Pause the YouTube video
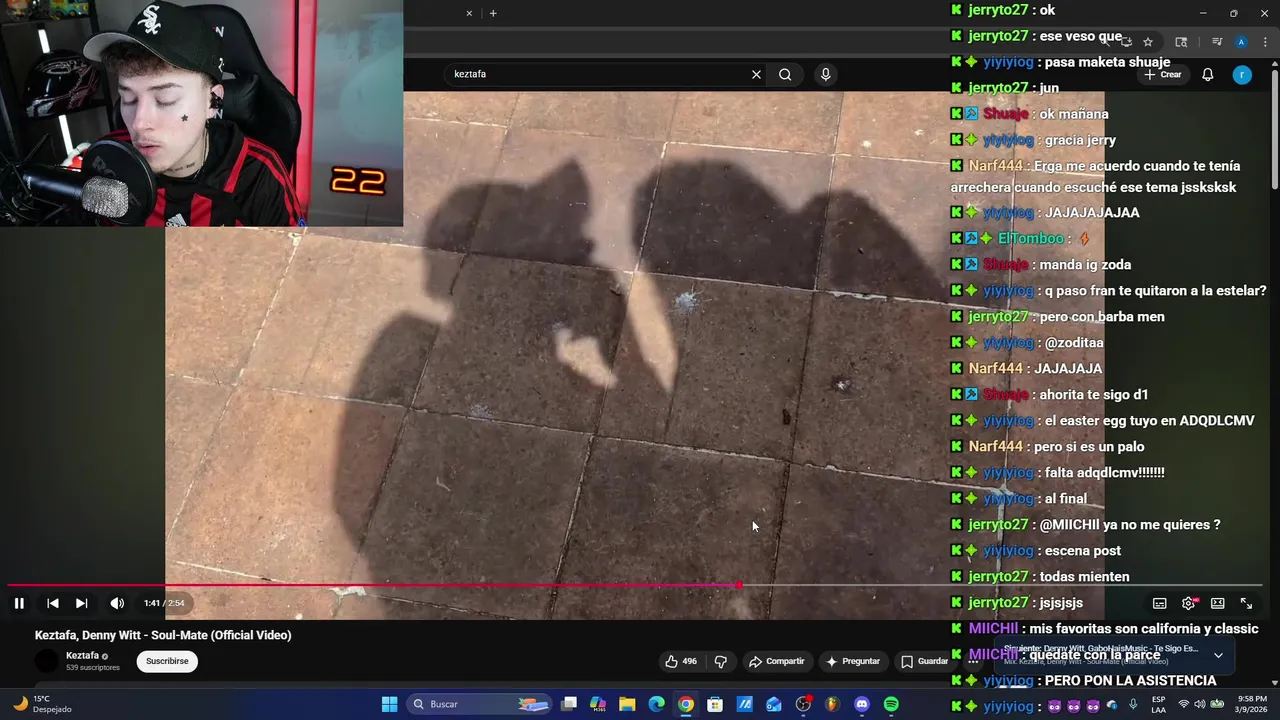Screen dimensions: 1280x720 tap(19, 603)
